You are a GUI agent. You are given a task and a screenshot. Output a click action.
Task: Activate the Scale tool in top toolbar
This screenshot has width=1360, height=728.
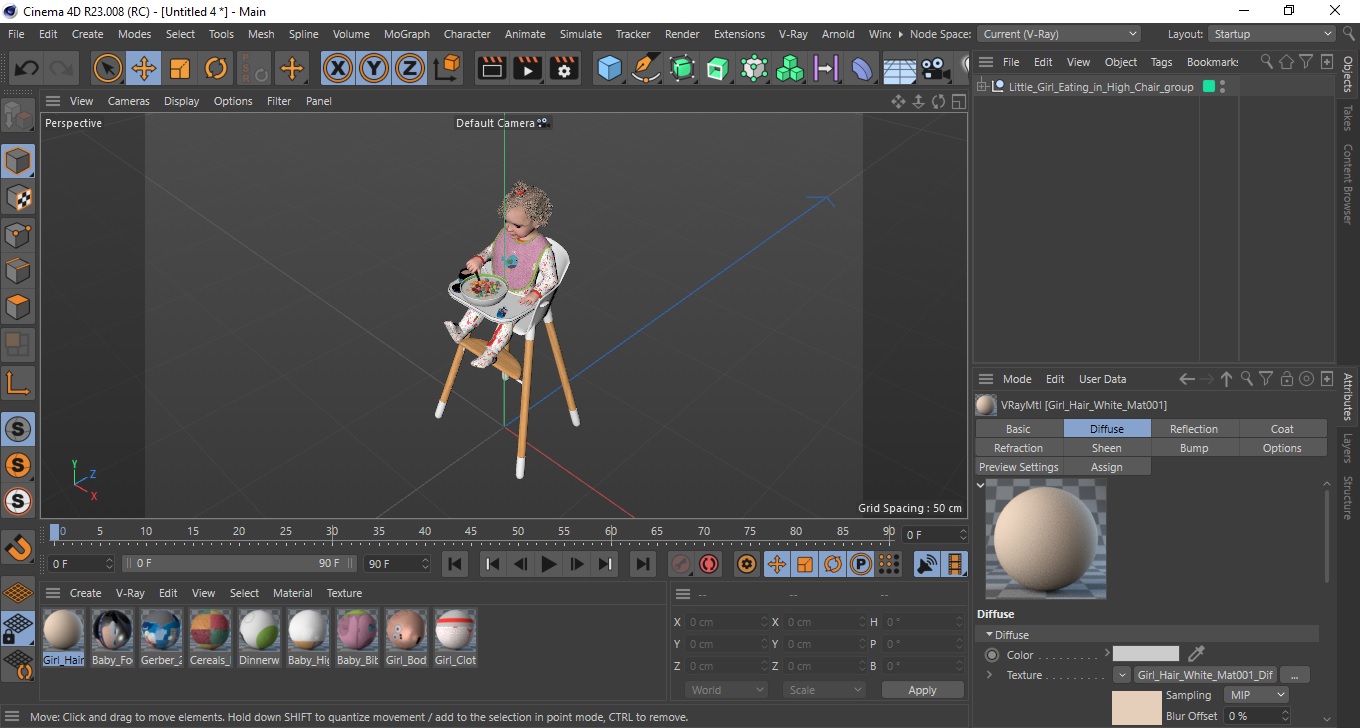180,69
